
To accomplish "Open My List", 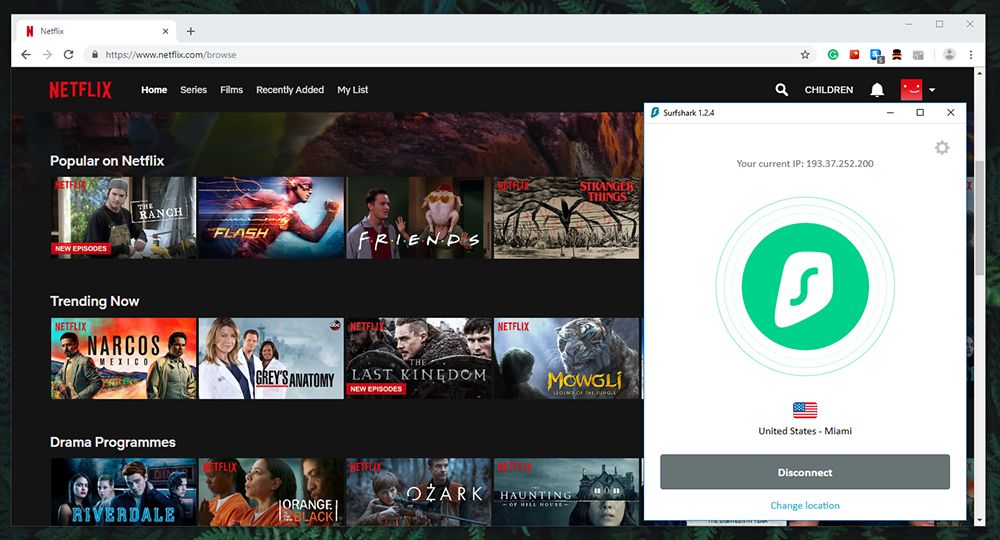I will 353,90.
